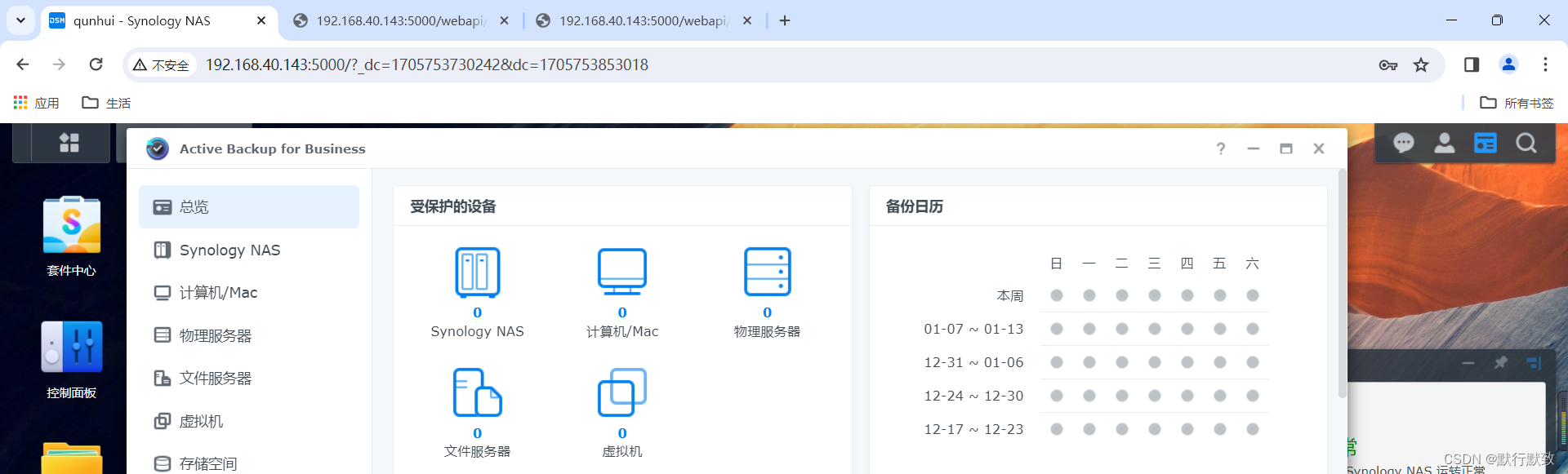1568x474 pixels.
Task: Click the 计算机/Mac protected device icon
Action: (622, 272)
